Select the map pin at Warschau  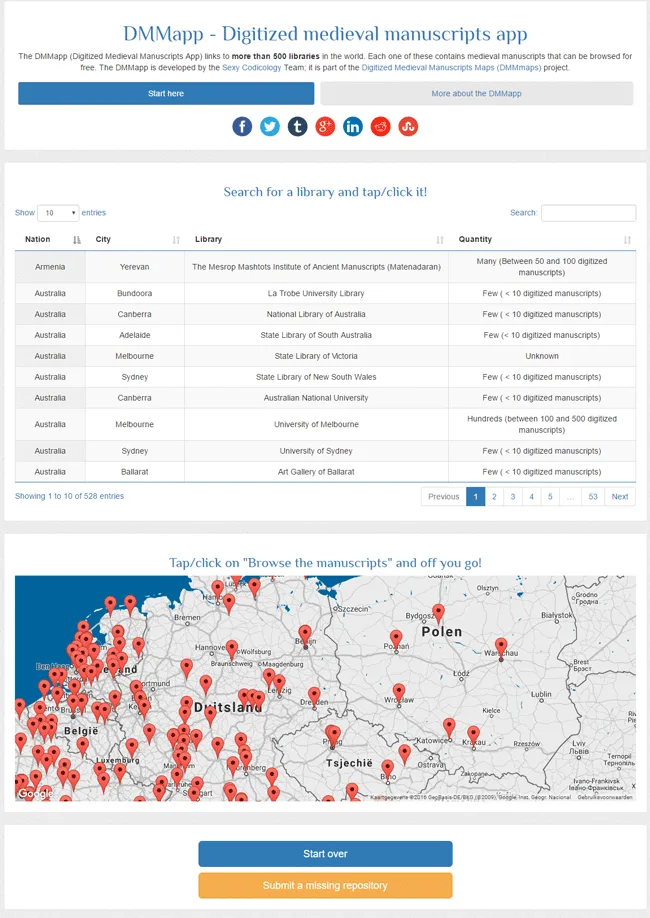click(x=501, y=648)
